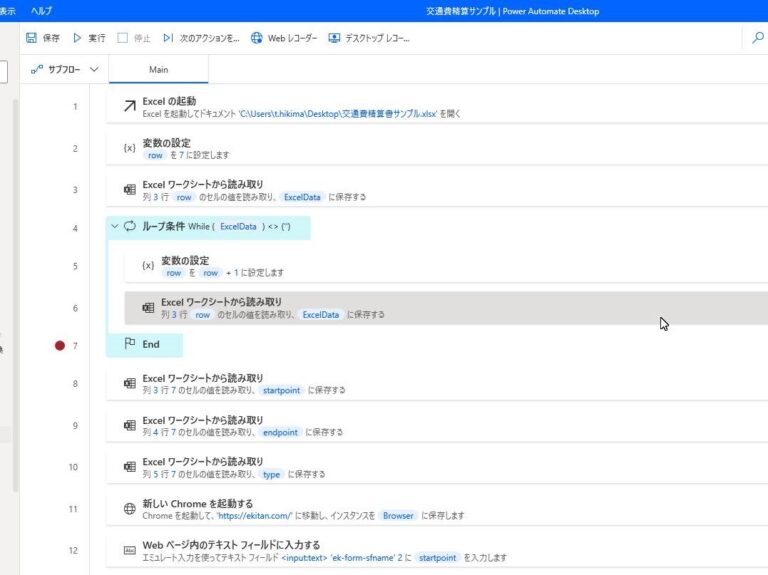Screen dimensions: 768x575
Task: Click line number 12 in the gutter
Action: point(73,550)
